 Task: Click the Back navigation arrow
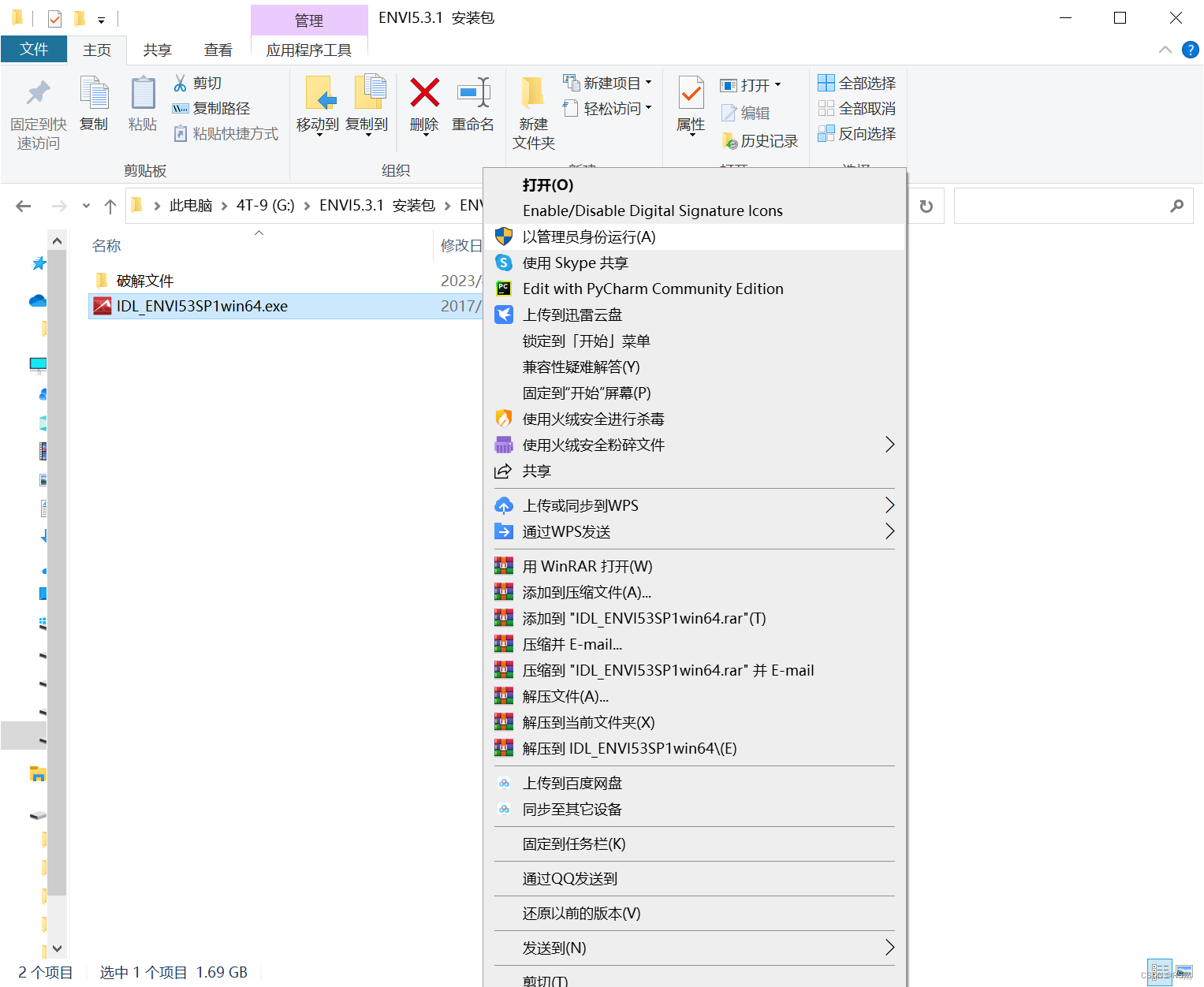click(x=24, y=206)
